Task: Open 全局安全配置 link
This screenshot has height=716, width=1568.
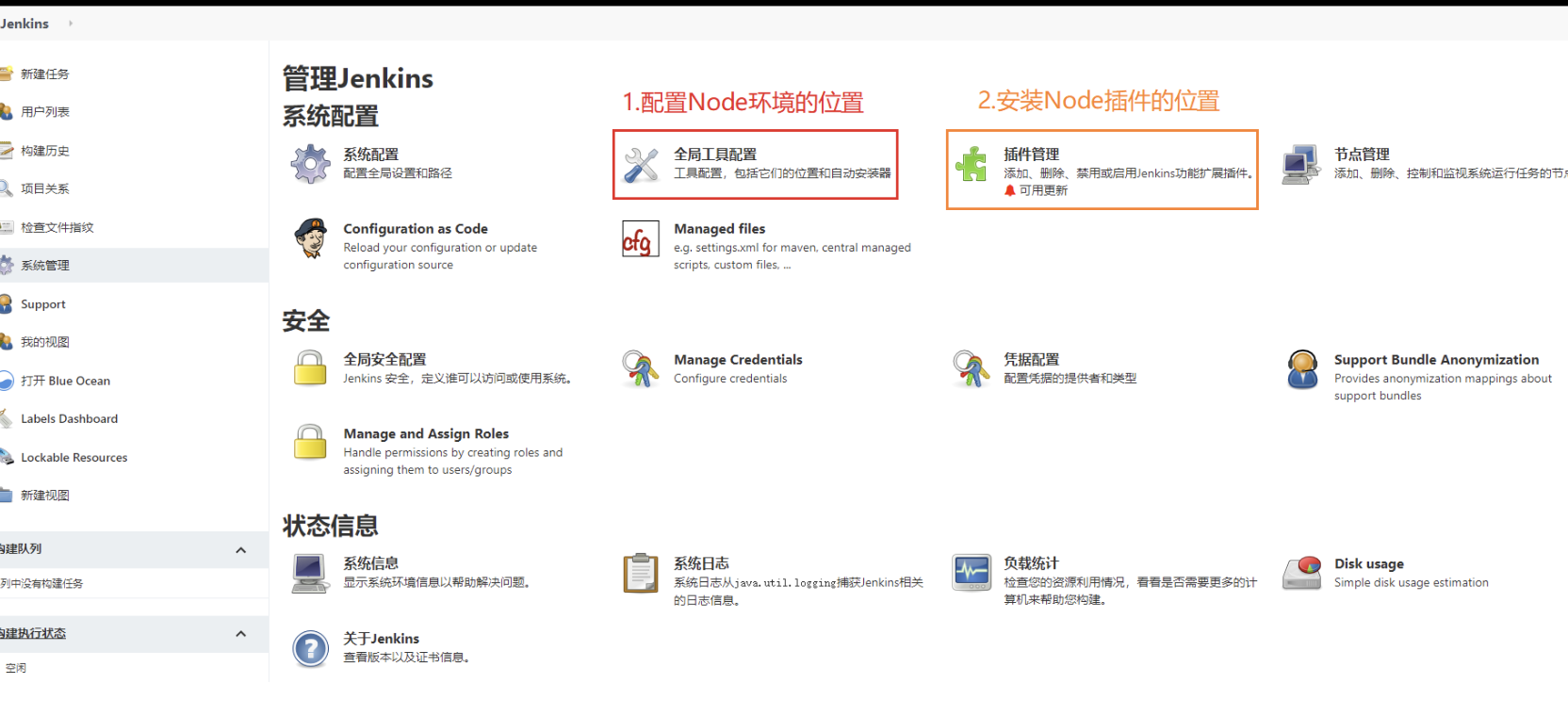Action: pyautogui.click(x=384, y=360)
